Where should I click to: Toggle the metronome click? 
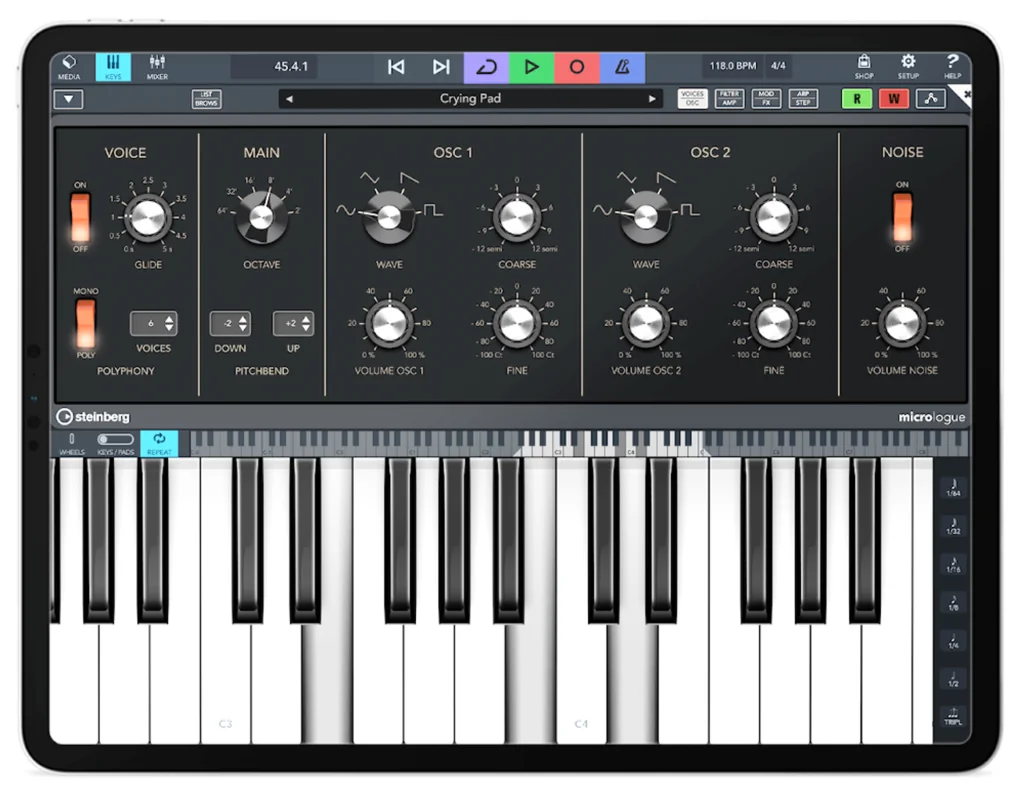622,67
